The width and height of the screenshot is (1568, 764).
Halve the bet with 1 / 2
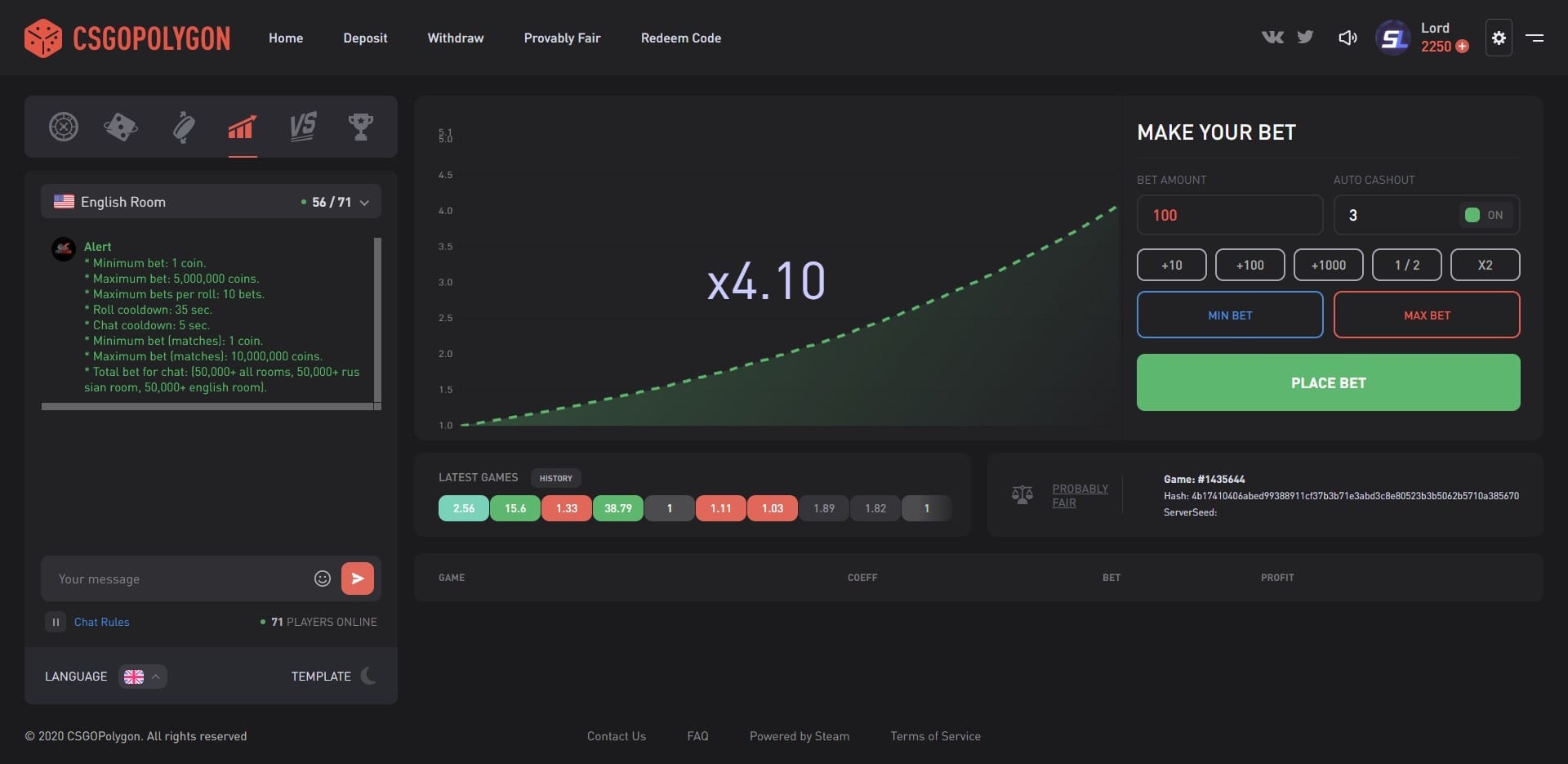click(1406, 265)
